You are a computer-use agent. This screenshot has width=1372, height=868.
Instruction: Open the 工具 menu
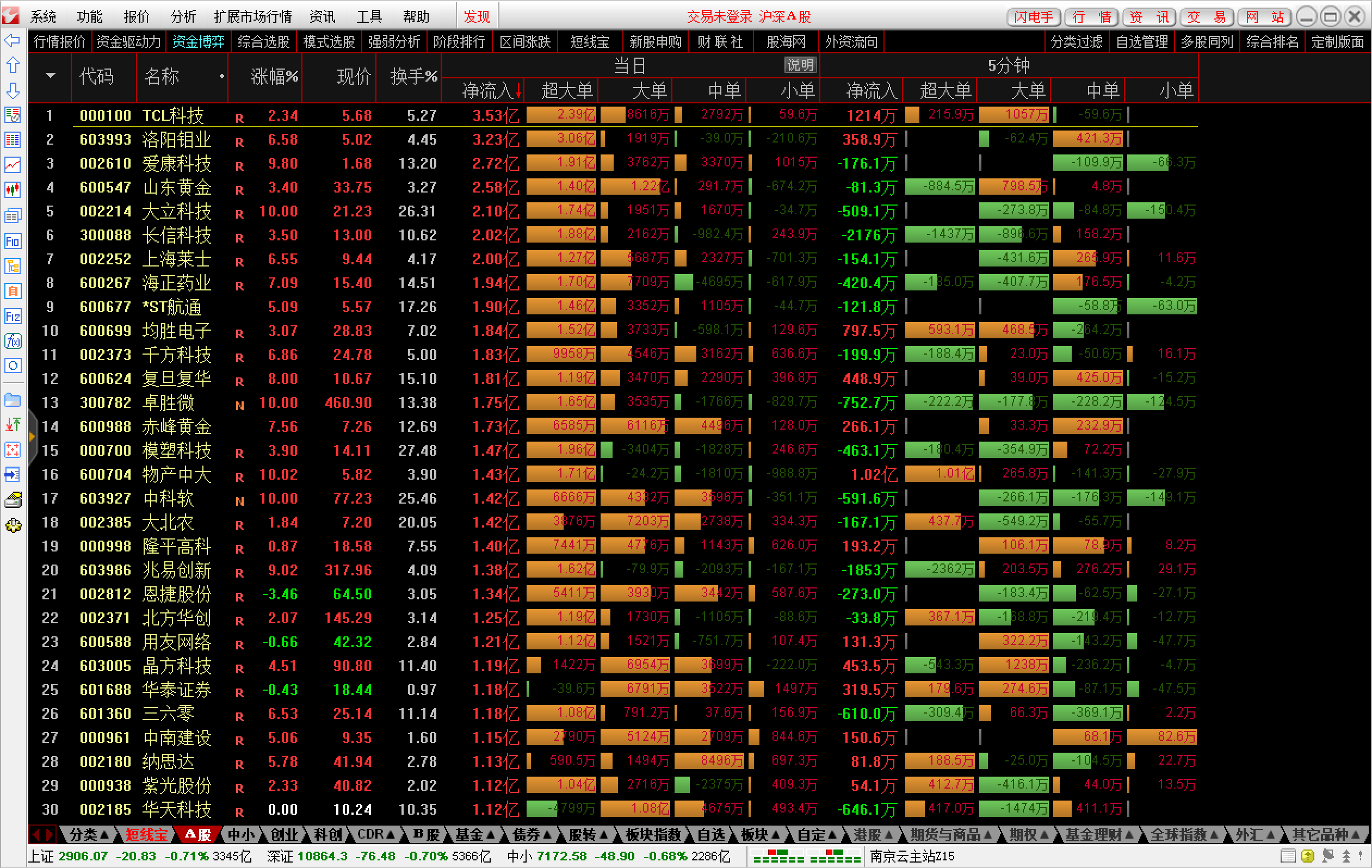(x=369, y=16)
